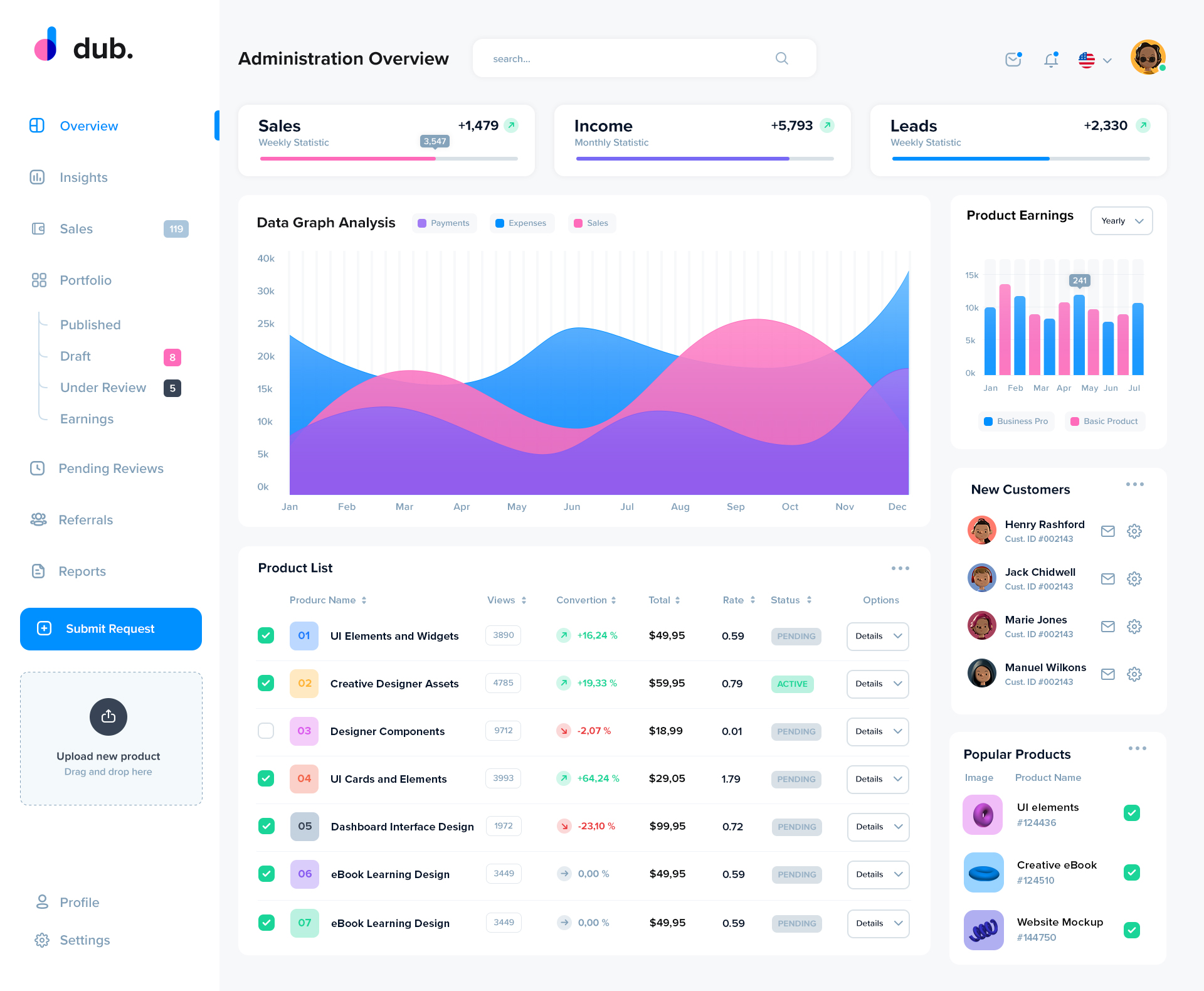Click the Reports document icon

click(37, 571)
